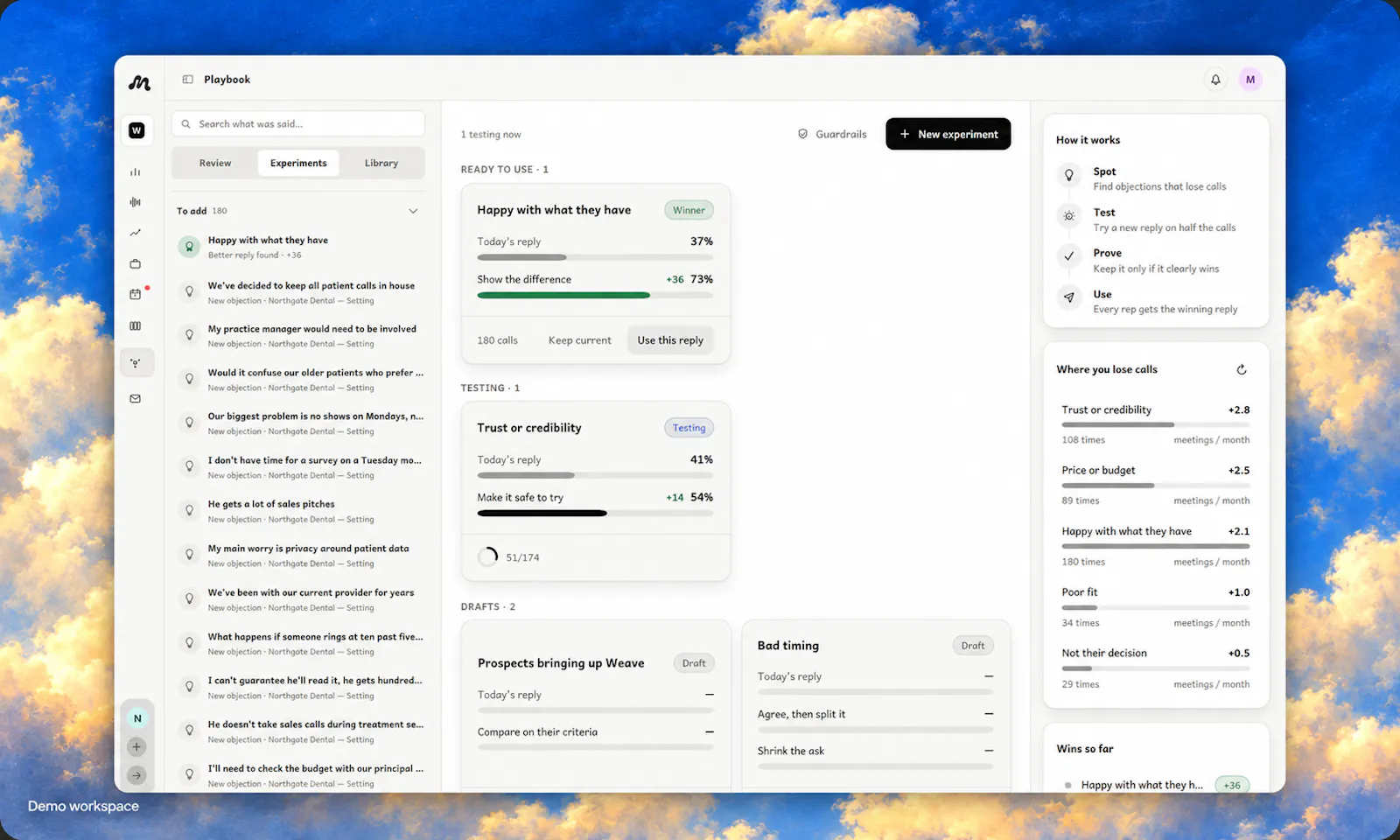
Task: Select the Experiments tab
Action: pos(298,163)
